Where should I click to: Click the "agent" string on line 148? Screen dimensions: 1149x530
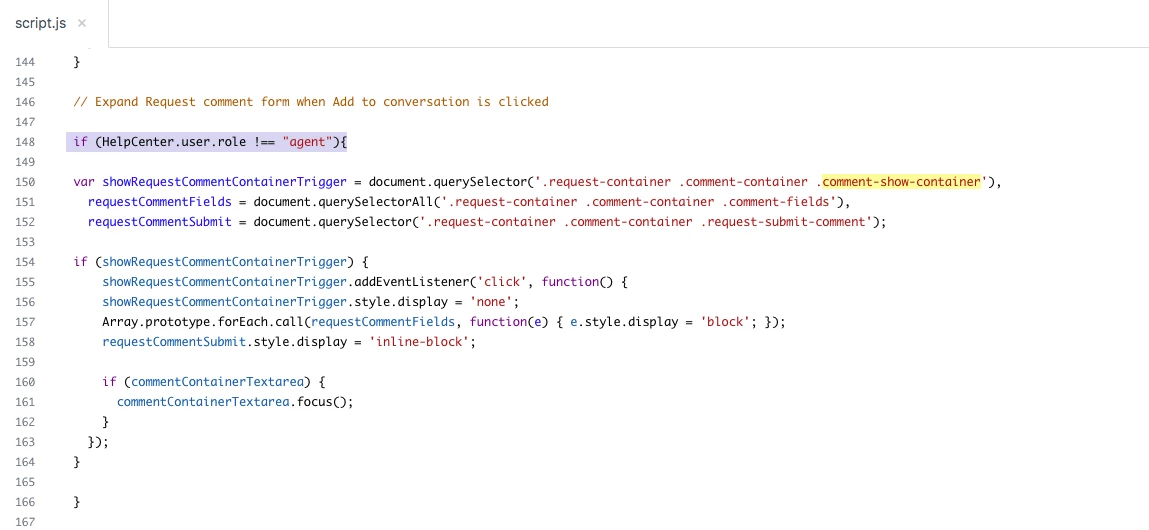tap(307, 142)
